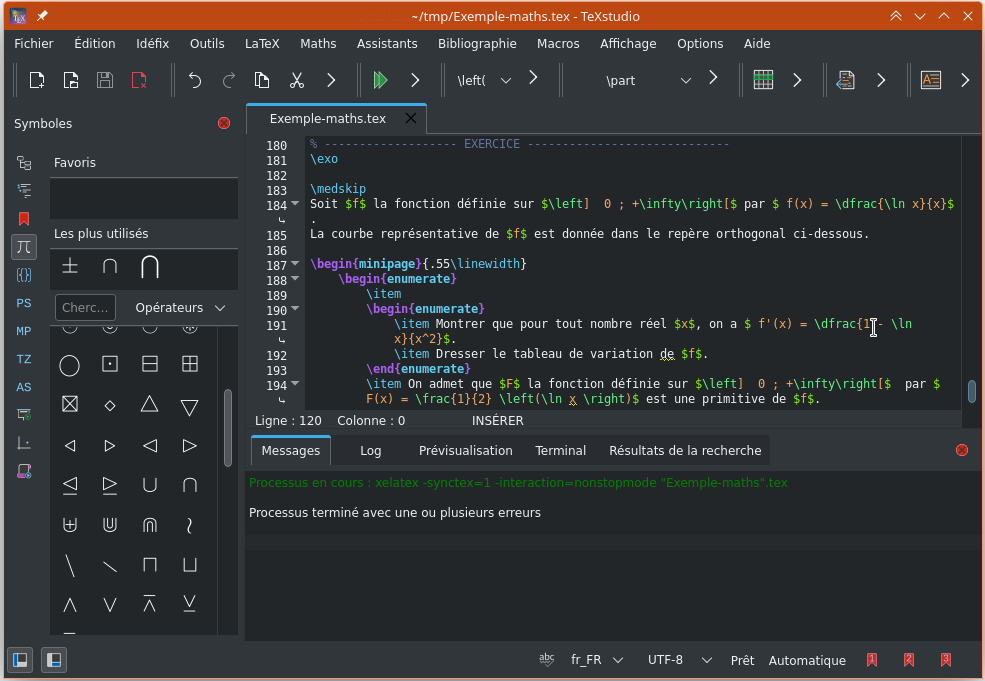Screen dimensions: 985x681
Task: Insert the plus-minus symbol
Action: tap(70, 267)
